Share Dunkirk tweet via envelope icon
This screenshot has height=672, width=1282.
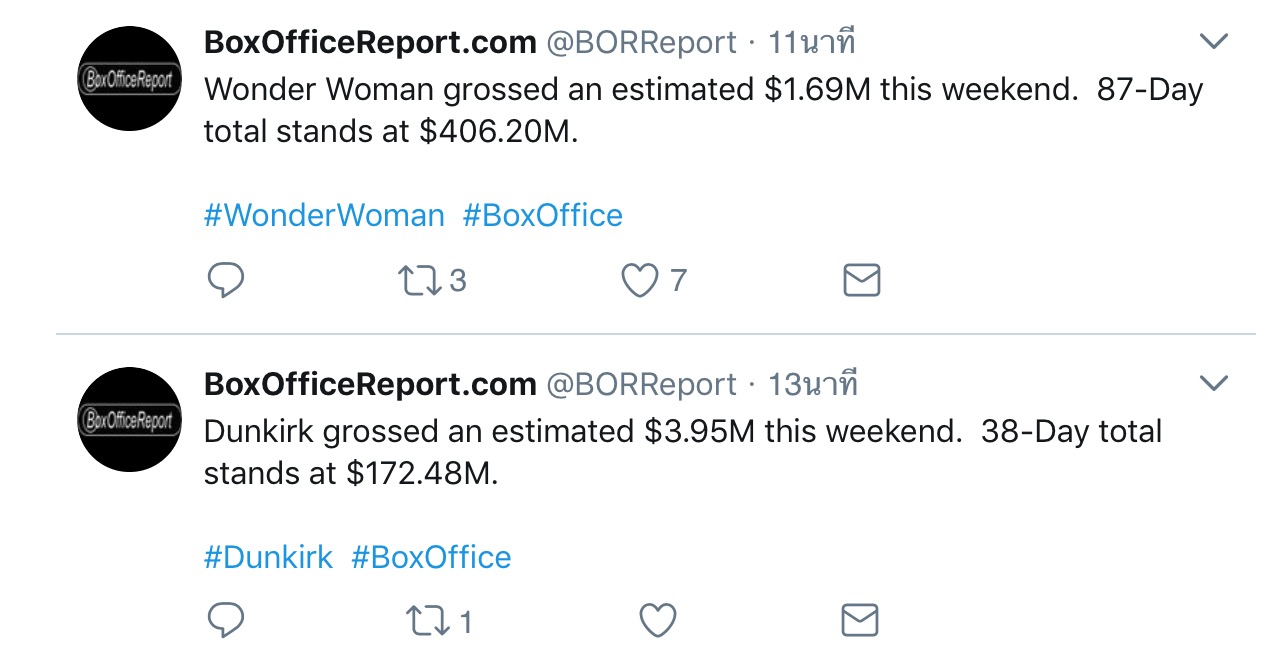pos(861,621)
